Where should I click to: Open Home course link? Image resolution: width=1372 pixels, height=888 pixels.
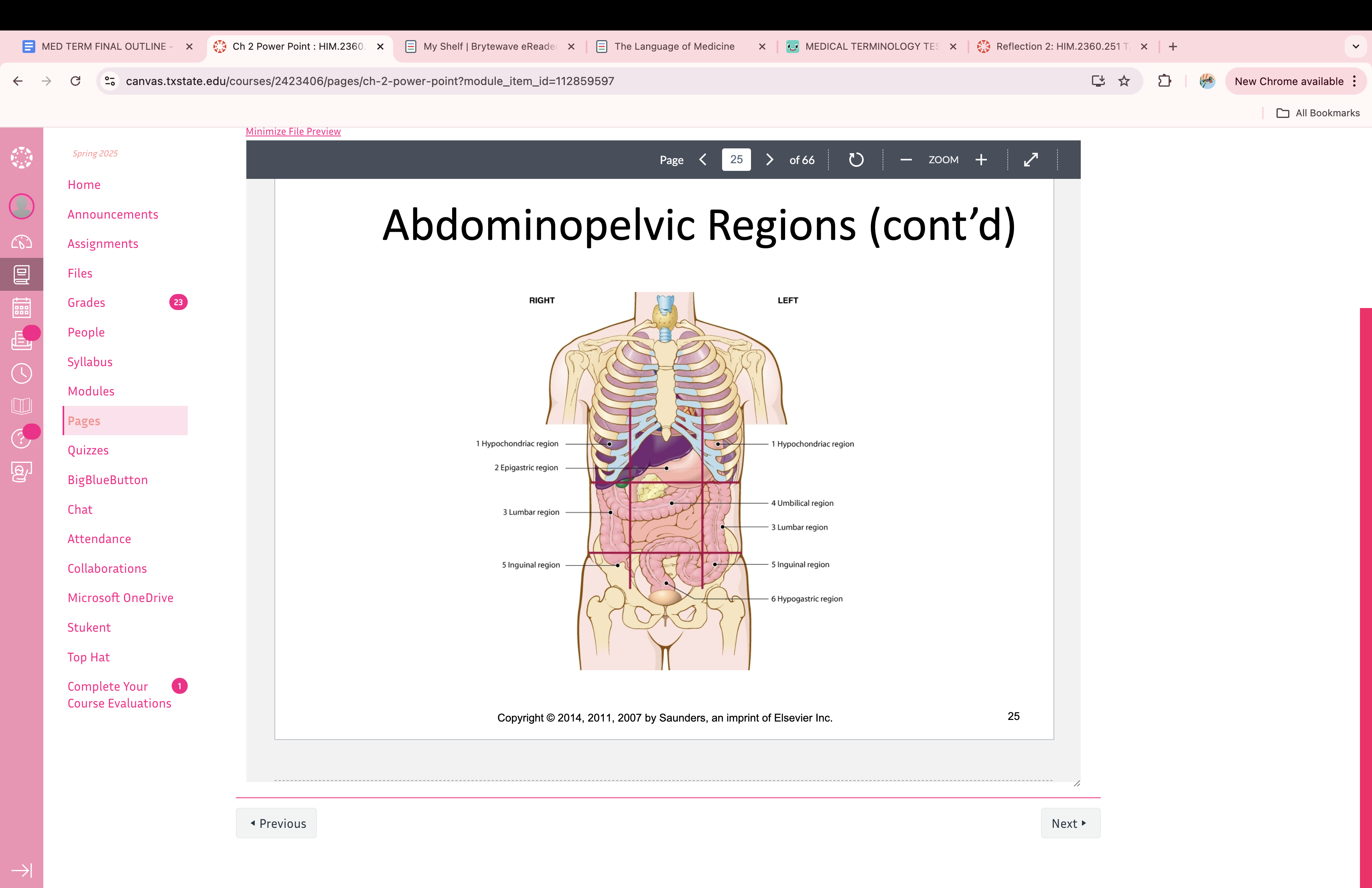coord(84,185)
